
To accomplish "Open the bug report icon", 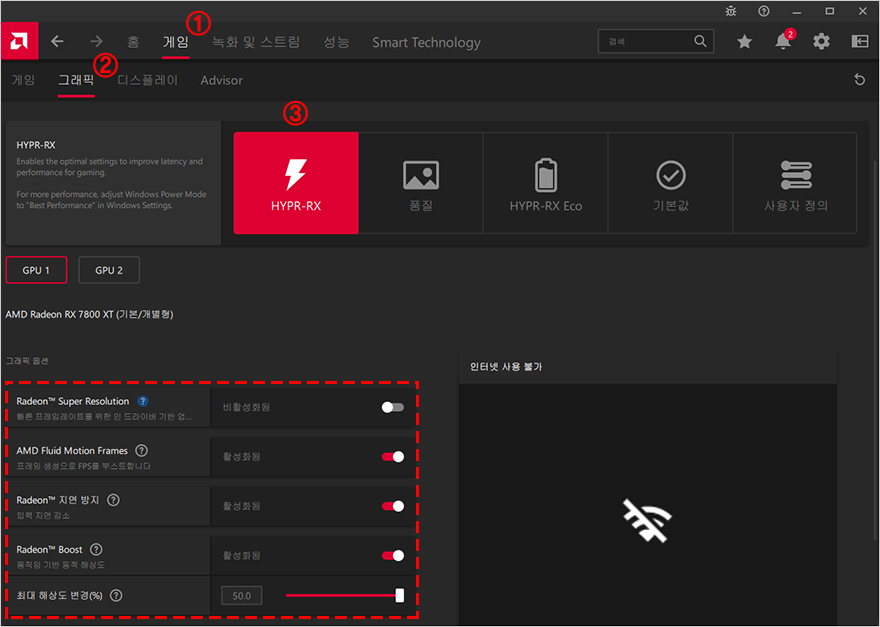I will (731, 11).
